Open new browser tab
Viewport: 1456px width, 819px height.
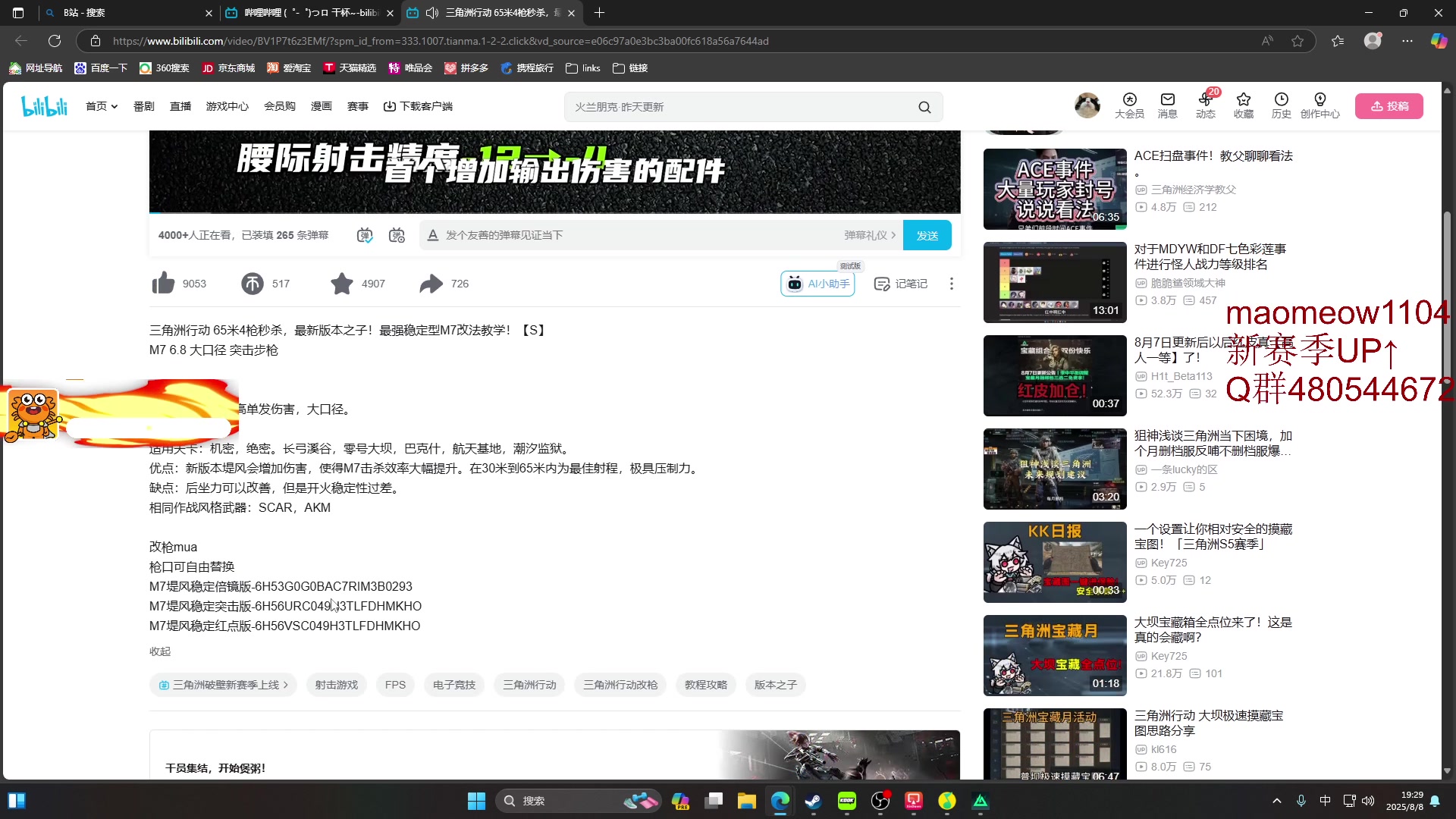point(599,13)
